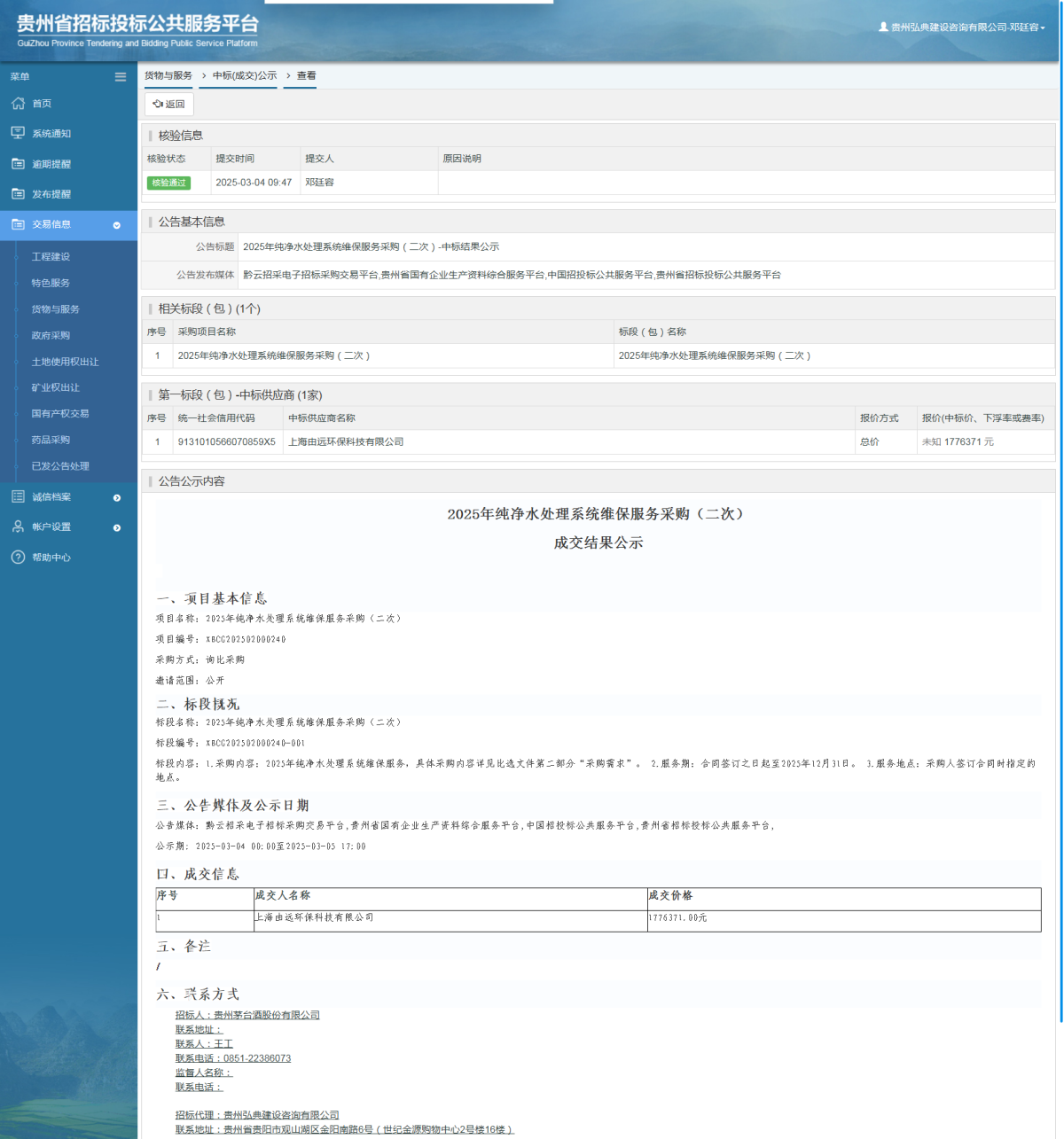The image size is (1064, 1139).
Task: Select 政府采购 submenu item
Action: (x=51, y=335)
